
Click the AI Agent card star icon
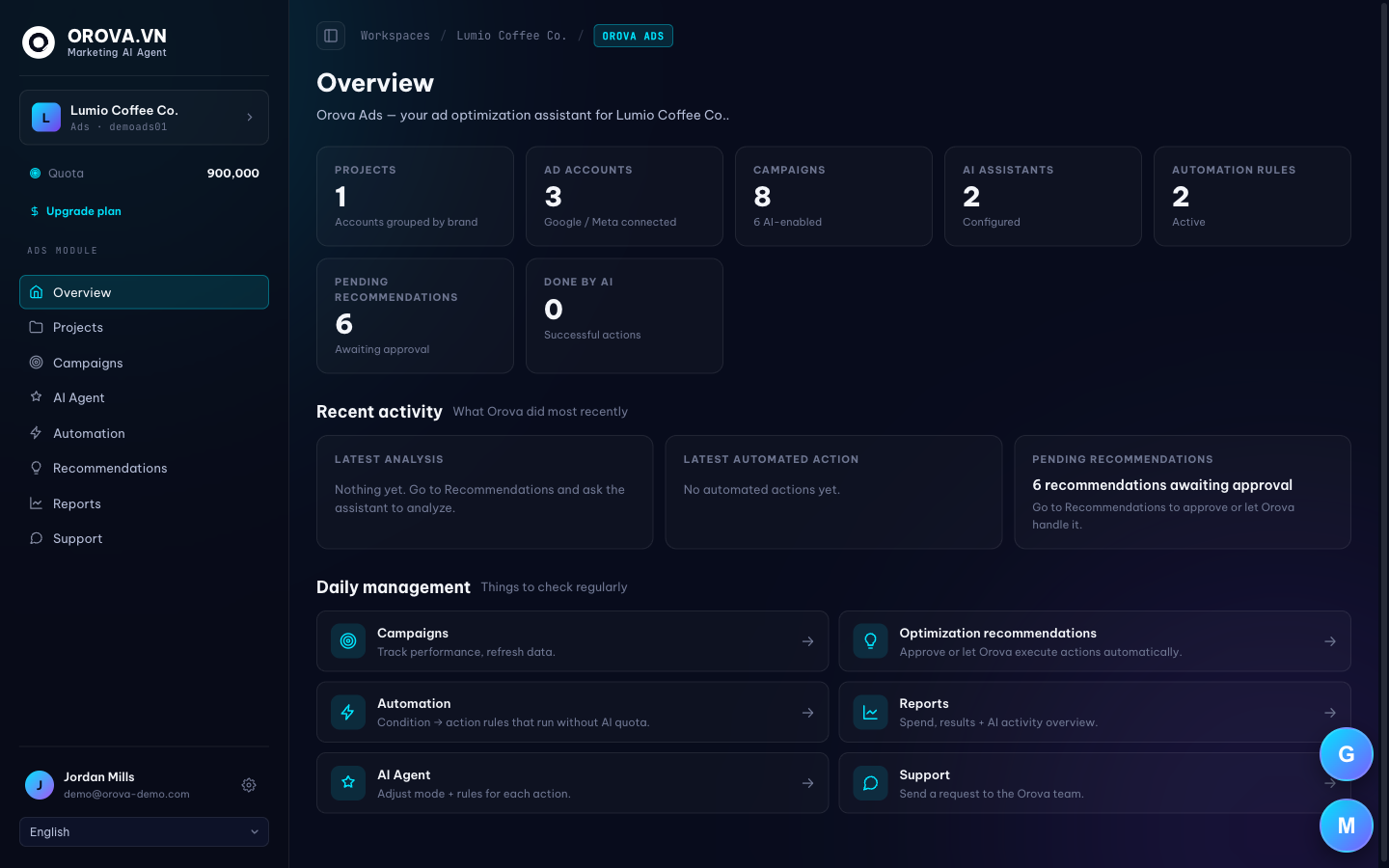[x=348, y=783]
